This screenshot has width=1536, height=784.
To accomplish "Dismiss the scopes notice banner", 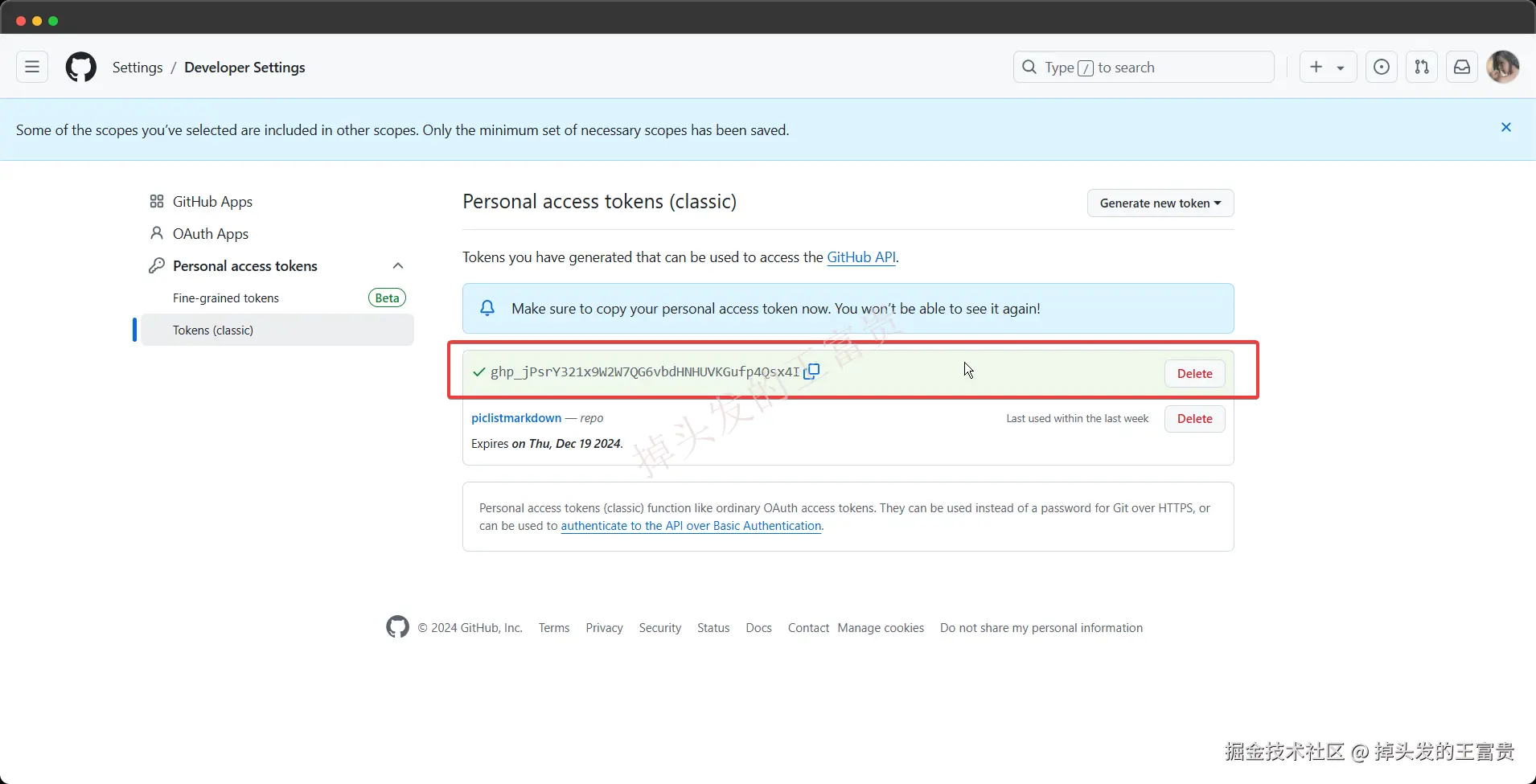I will point(1506,128).
